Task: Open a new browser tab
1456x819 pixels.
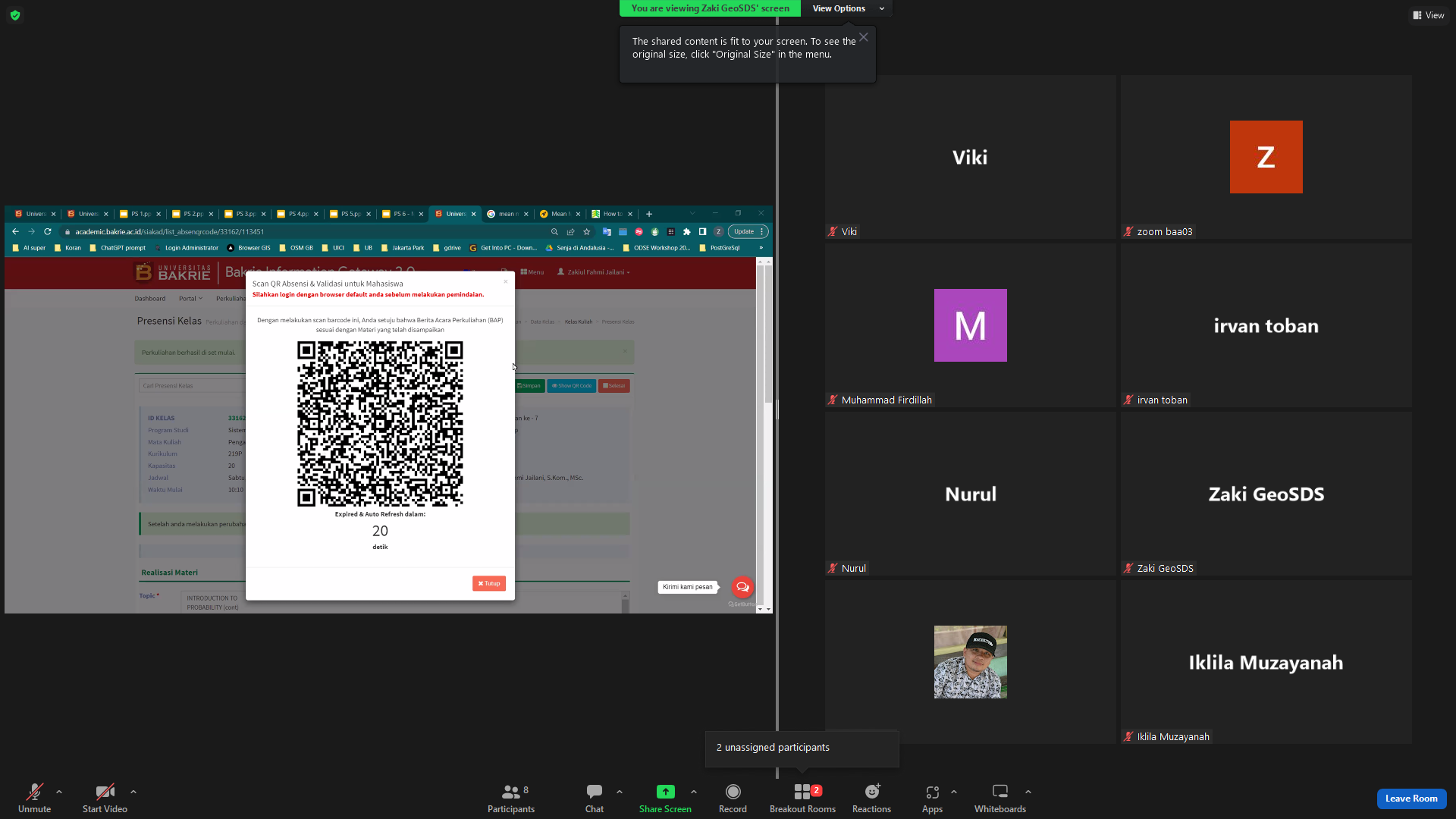Action: [x=649, y=214]
